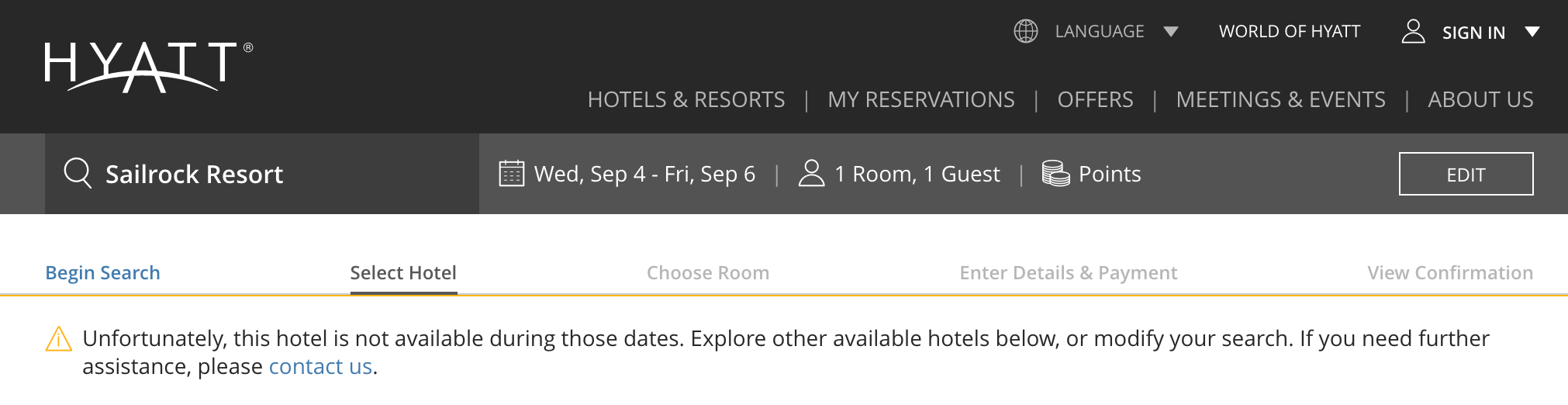Click the Hyatt logo
The height and width of the screenshot is (405, 1568).
coord(148,66)
